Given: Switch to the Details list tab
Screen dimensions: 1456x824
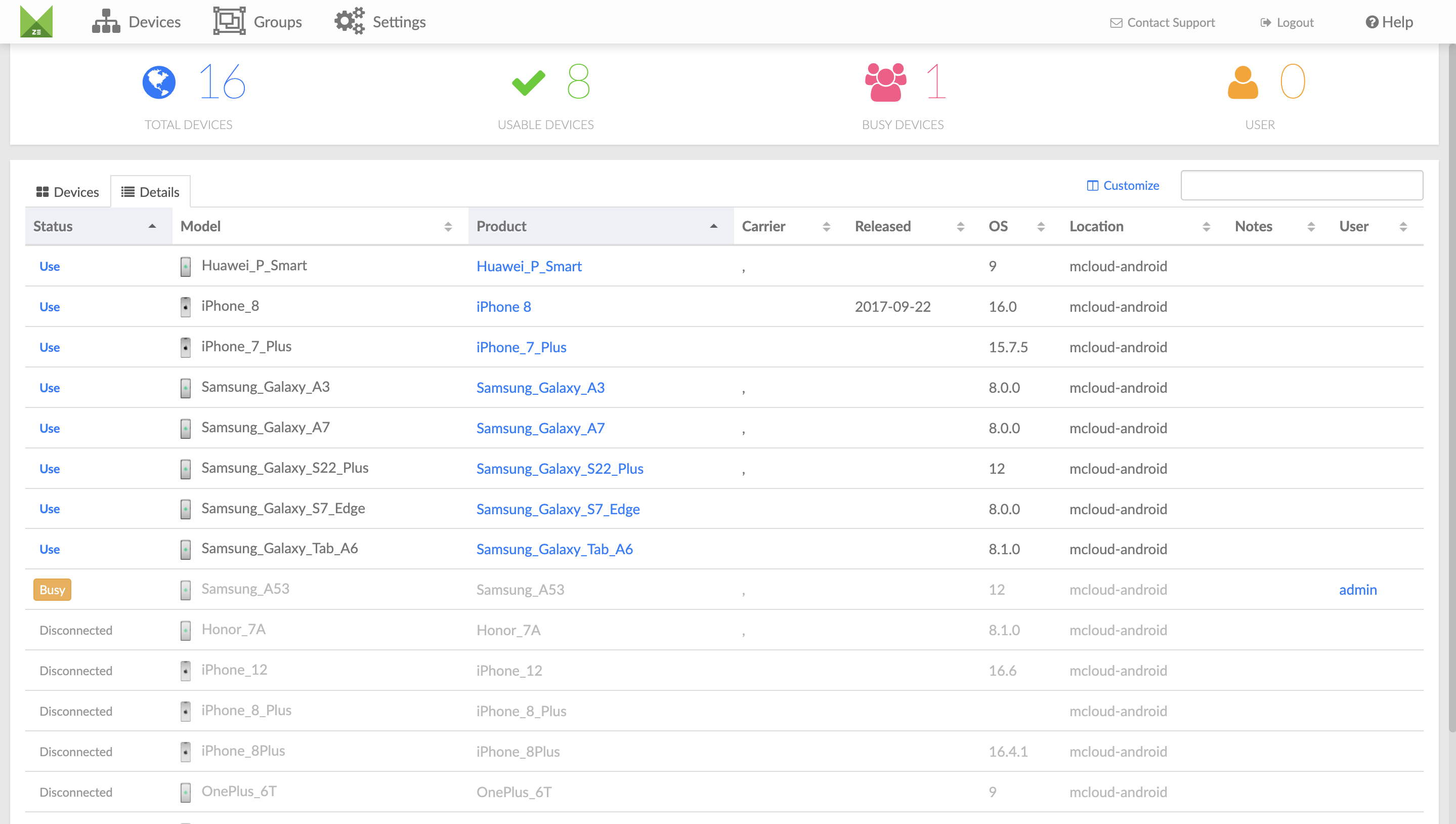Looking at the screenshot, I should pos(150,192).
